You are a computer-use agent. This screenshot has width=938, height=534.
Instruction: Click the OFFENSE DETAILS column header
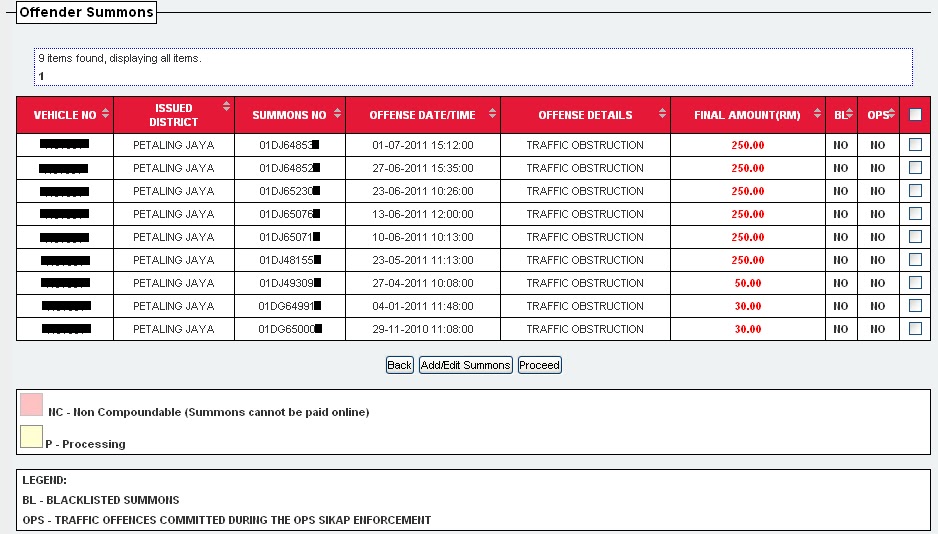(585, 115)
